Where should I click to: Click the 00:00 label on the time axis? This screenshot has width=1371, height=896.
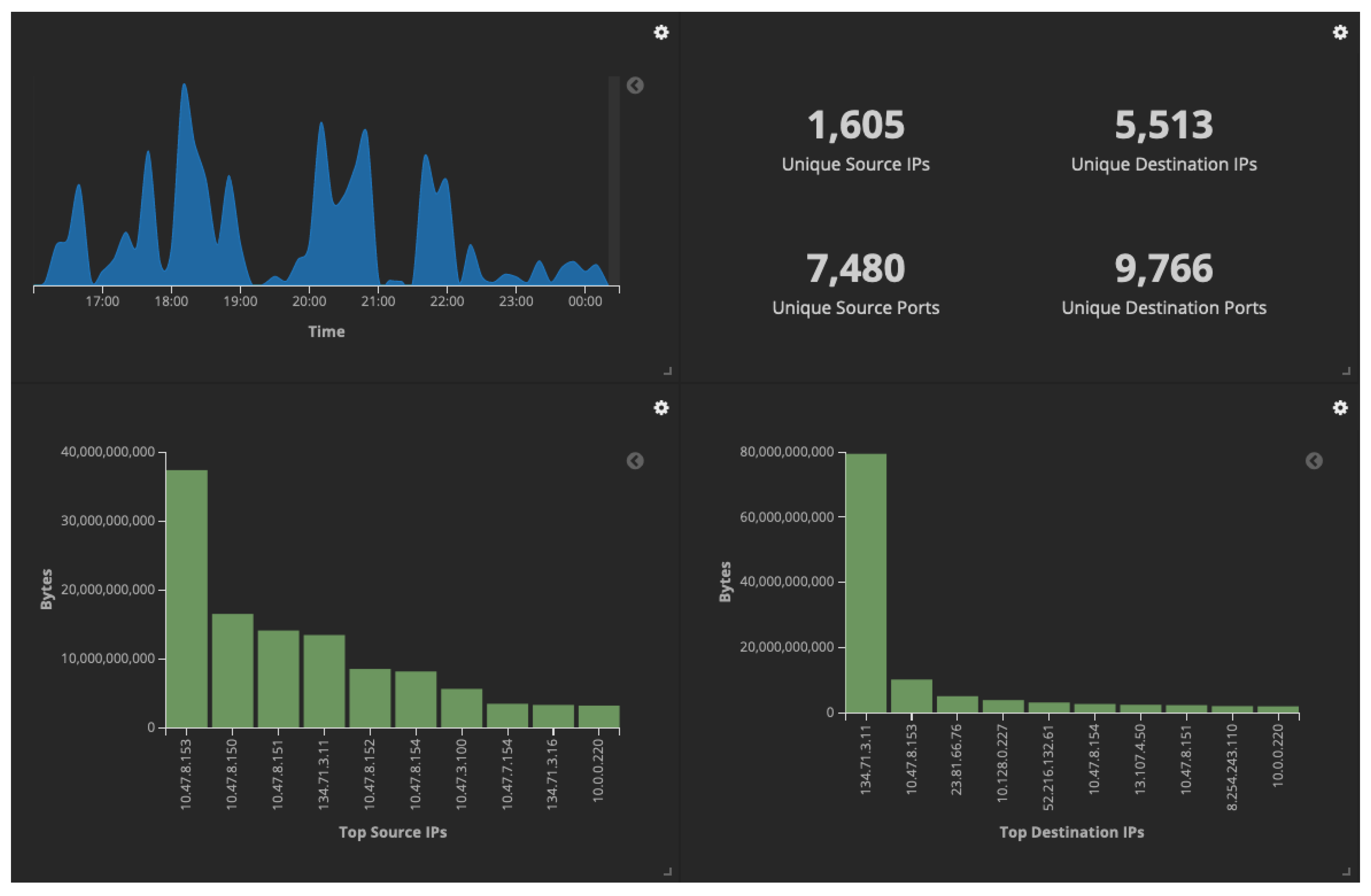[x=584, y=301]
